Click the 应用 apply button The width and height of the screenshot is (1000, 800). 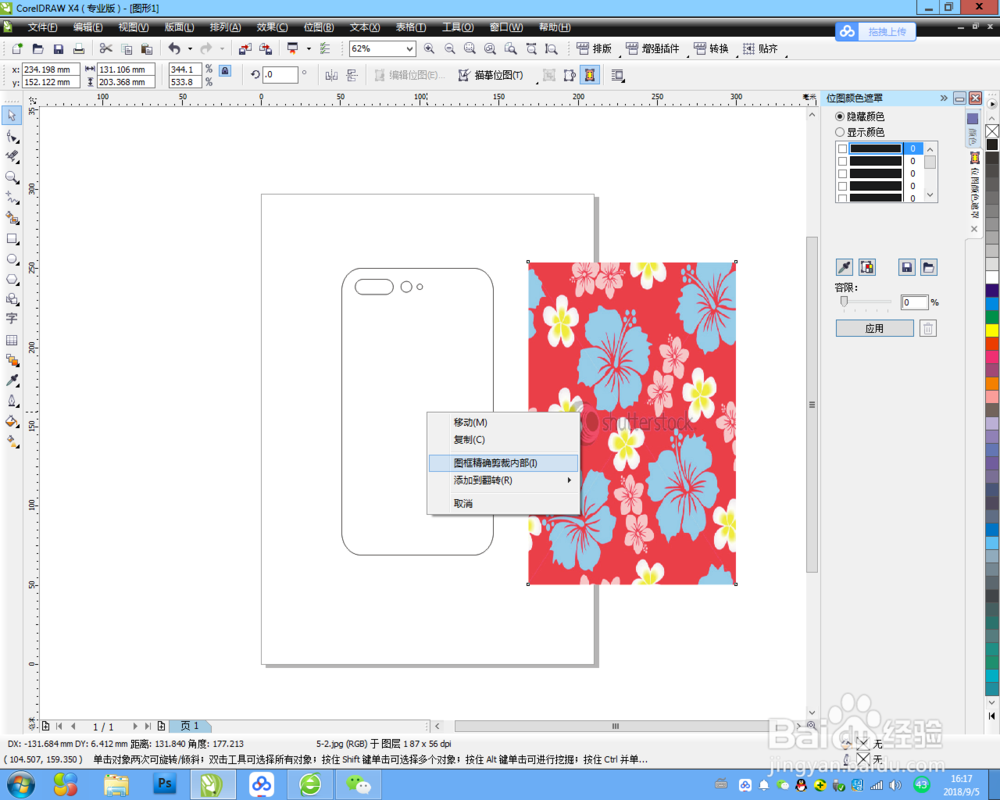pos(874,329)
